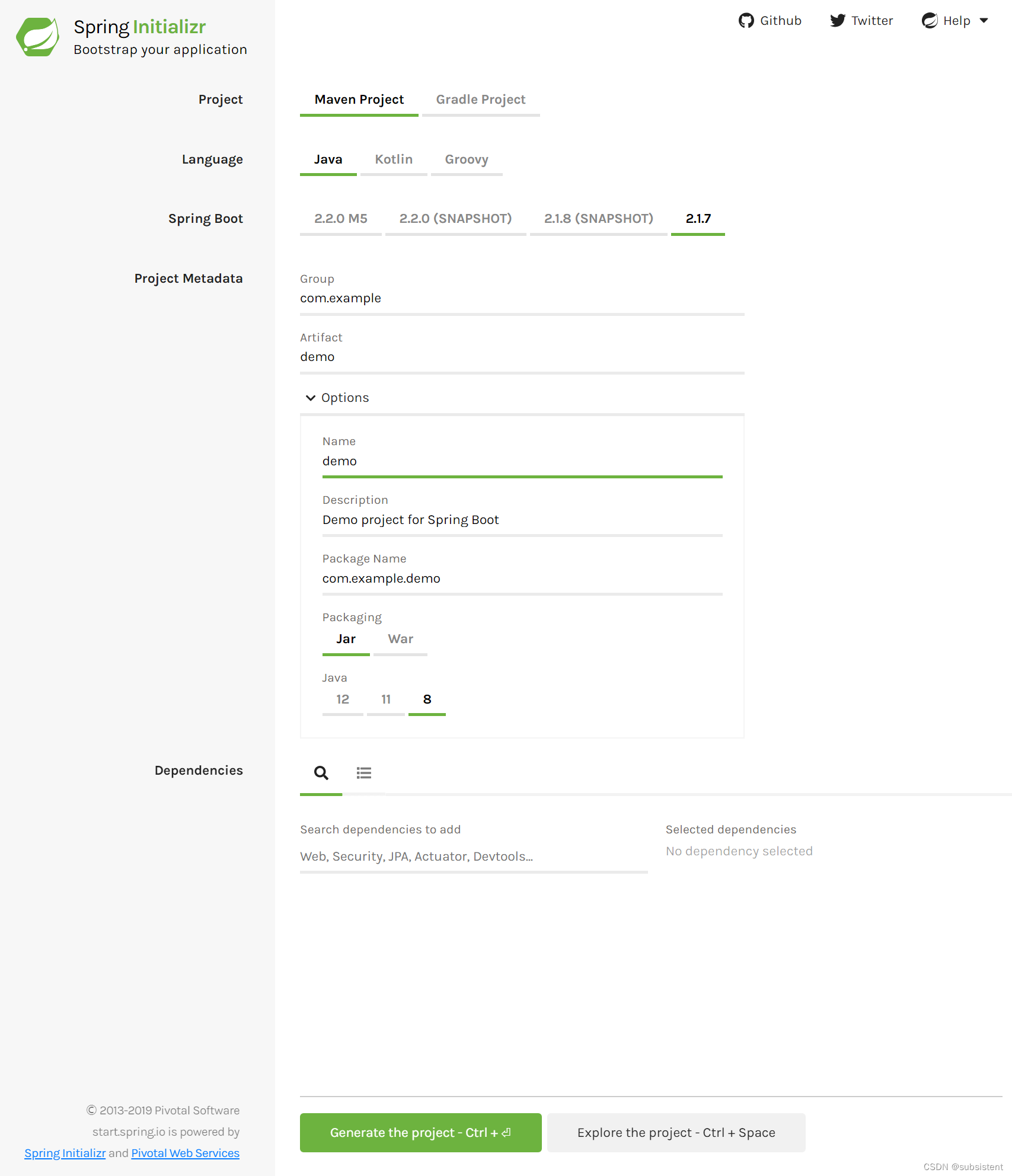Switch to the Gradle Project tab
Screen dimensions: 1012x1176
pos(480,99)
